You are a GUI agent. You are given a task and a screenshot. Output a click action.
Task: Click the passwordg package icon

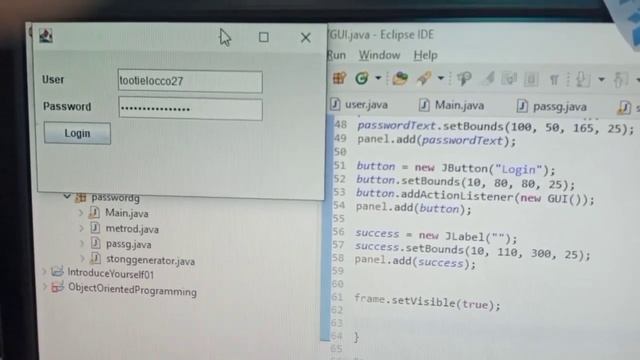pyautogui.click(x=80, y=198)
